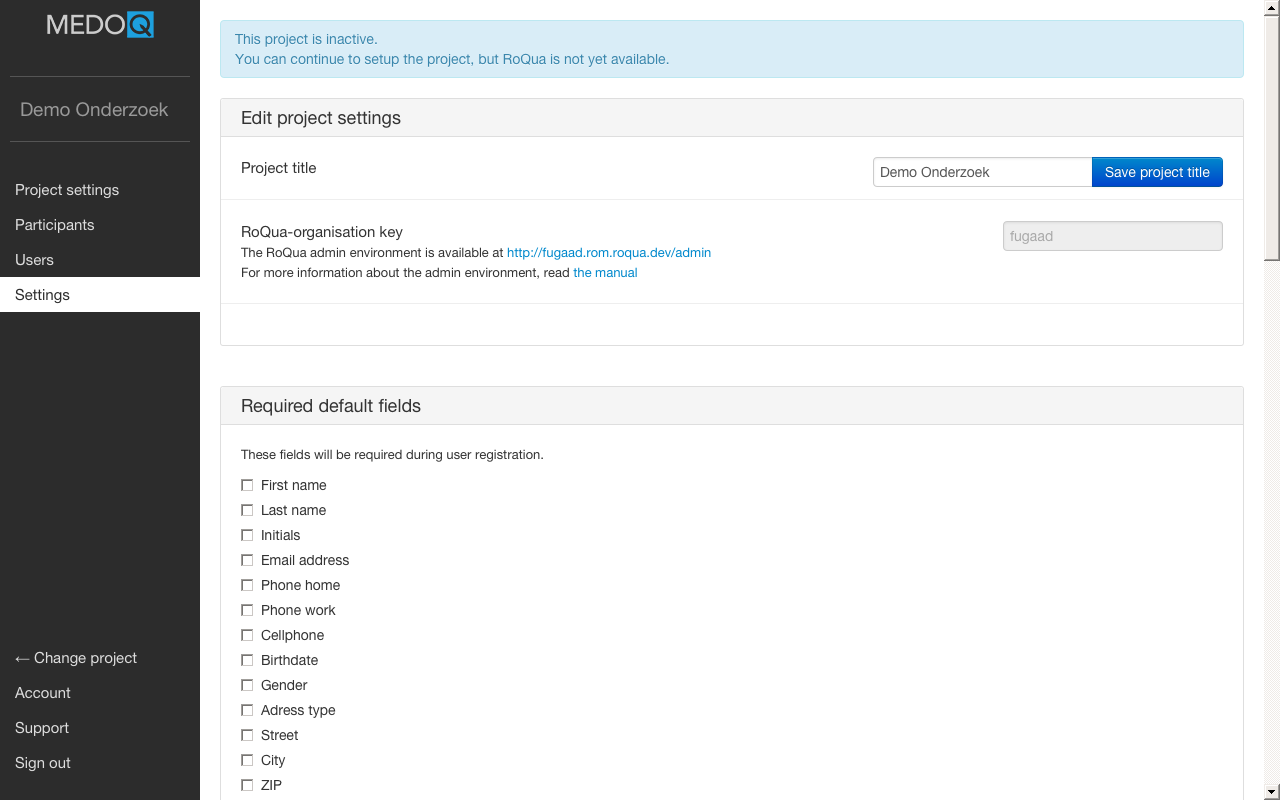This screenshot has width=1280, height=800.
Task: Open the Account page
Action: (43, 693)
